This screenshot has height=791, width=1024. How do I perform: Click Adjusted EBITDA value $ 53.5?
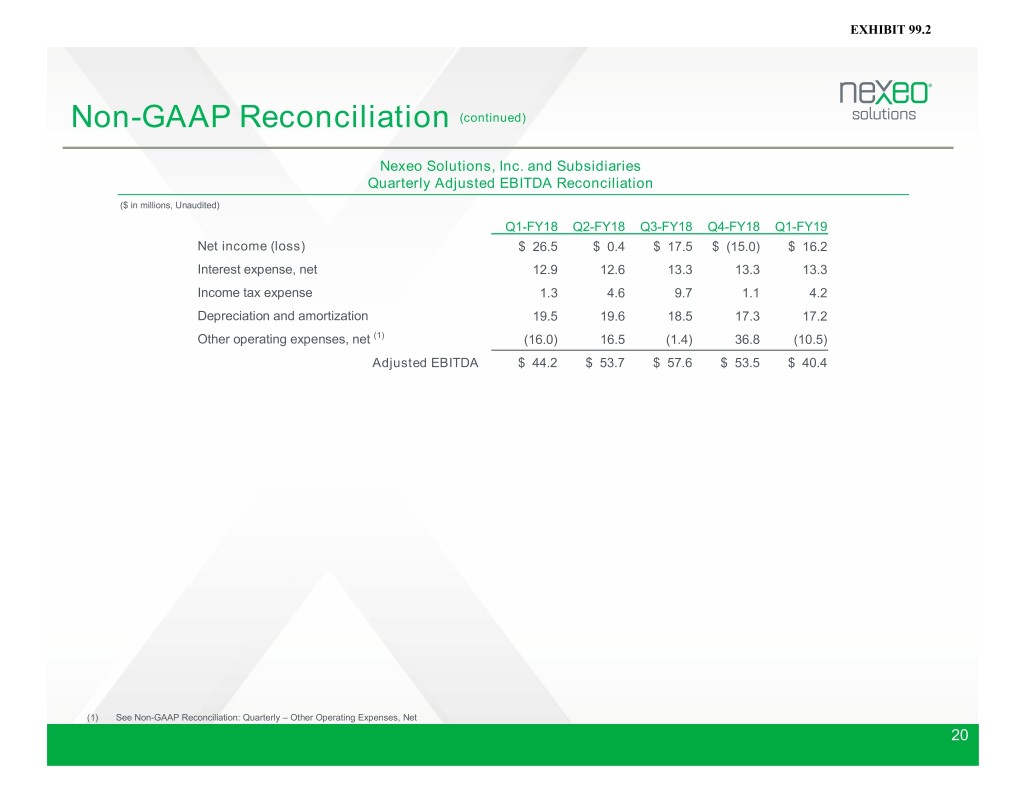(x=740, y=363)
